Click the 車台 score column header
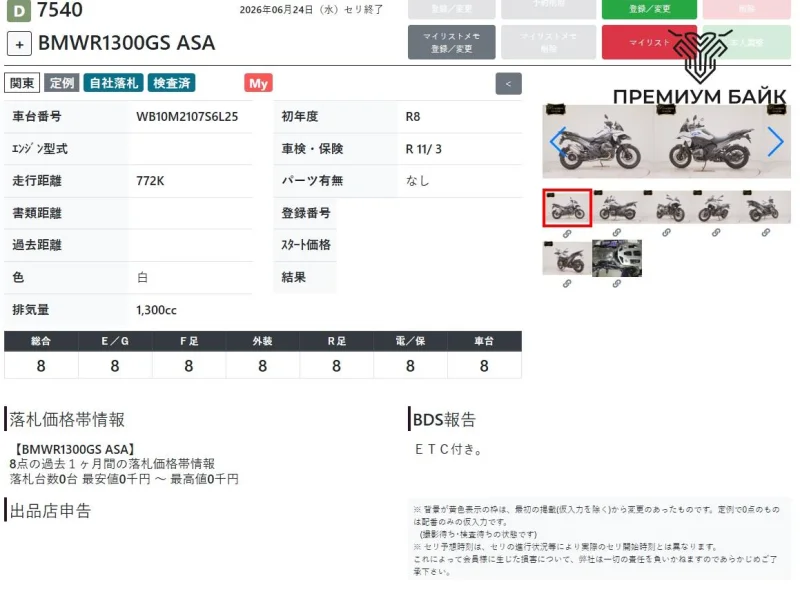This screenshot has height=600, width=800. pyautogui.click(x=484, y=341)
